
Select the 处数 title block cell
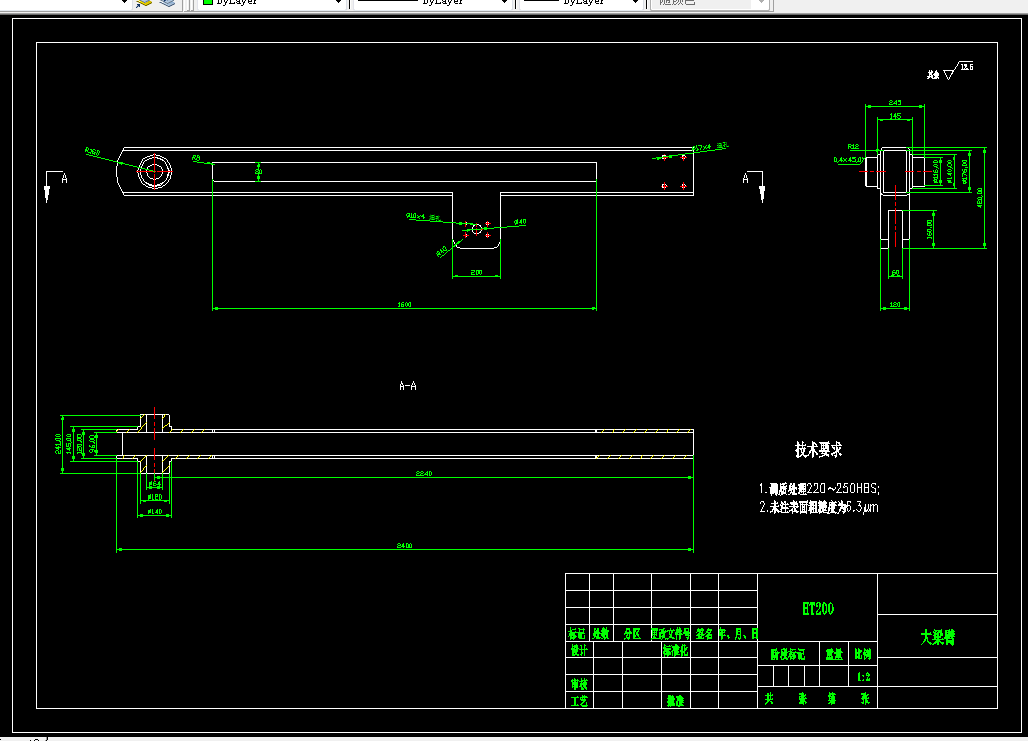click(601, 634)
